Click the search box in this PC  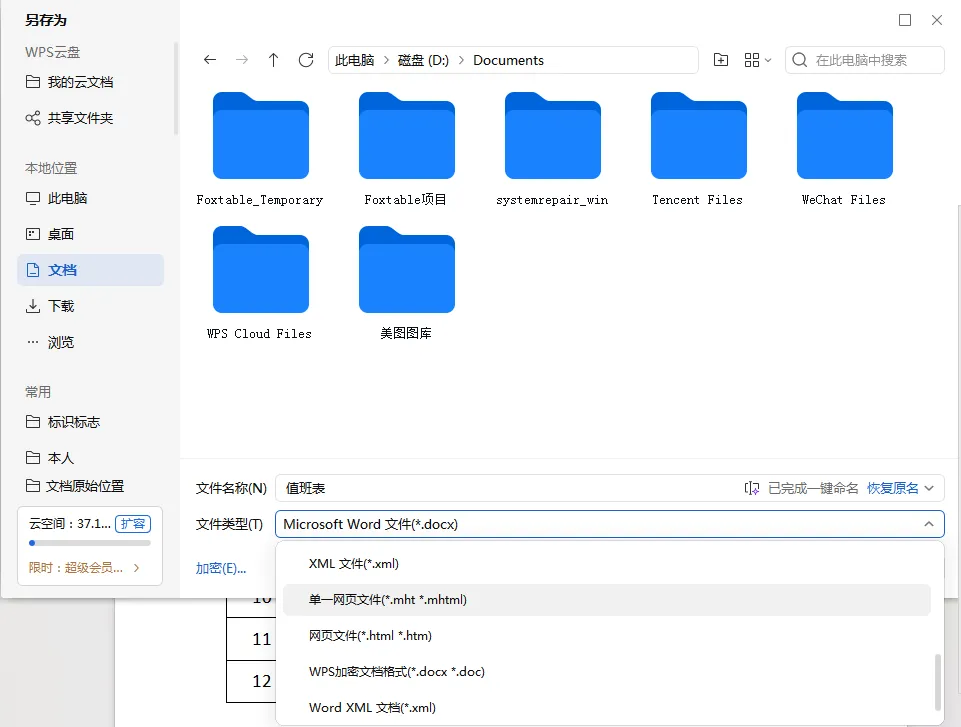(864, 59)
